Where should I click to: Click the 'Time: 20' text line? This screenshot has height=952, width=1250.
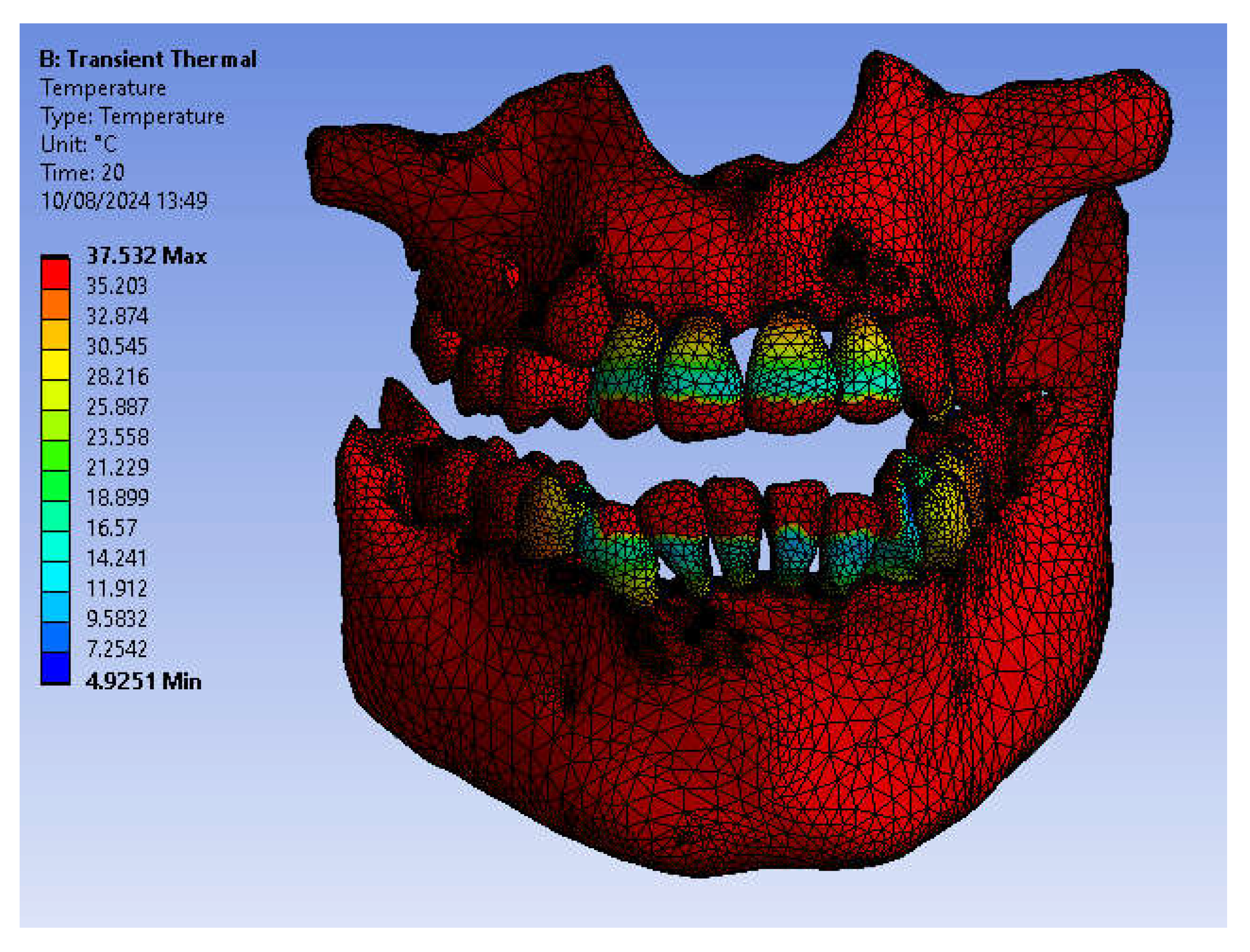(82, 172)
